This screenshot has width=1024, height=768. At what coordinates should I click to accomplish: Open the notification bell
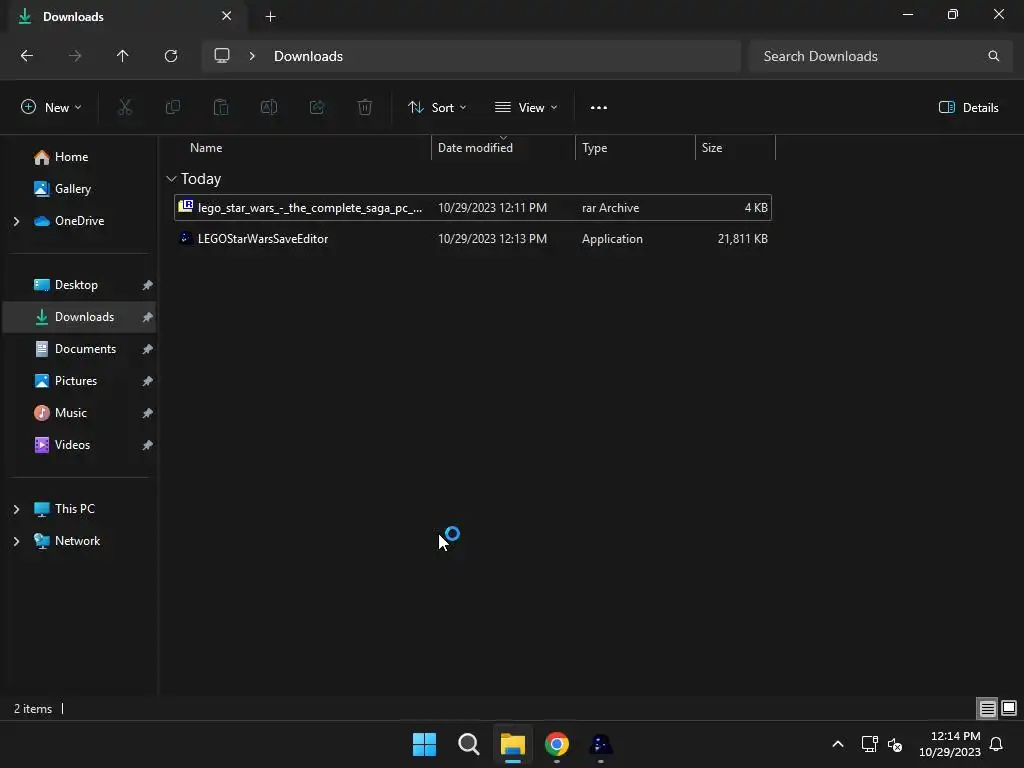[x=996, y=744]
